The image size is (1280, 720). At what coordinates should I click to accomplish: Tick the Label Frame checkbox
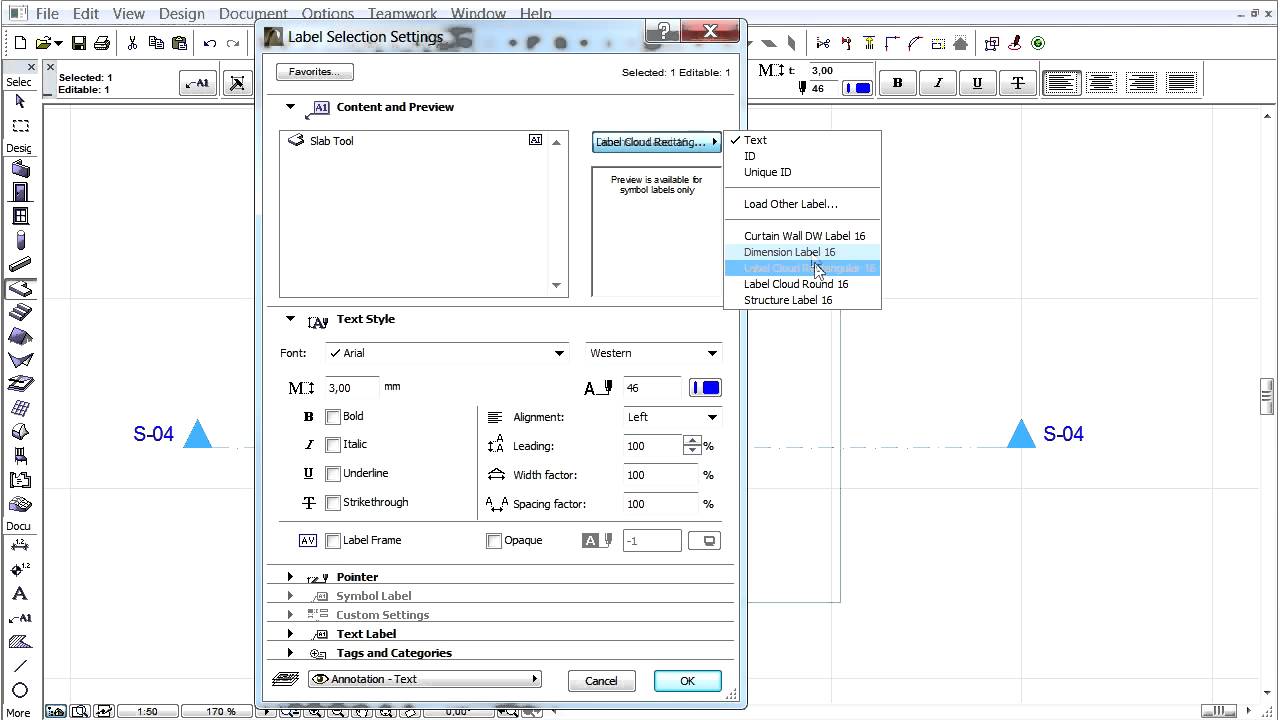[333, 541]
